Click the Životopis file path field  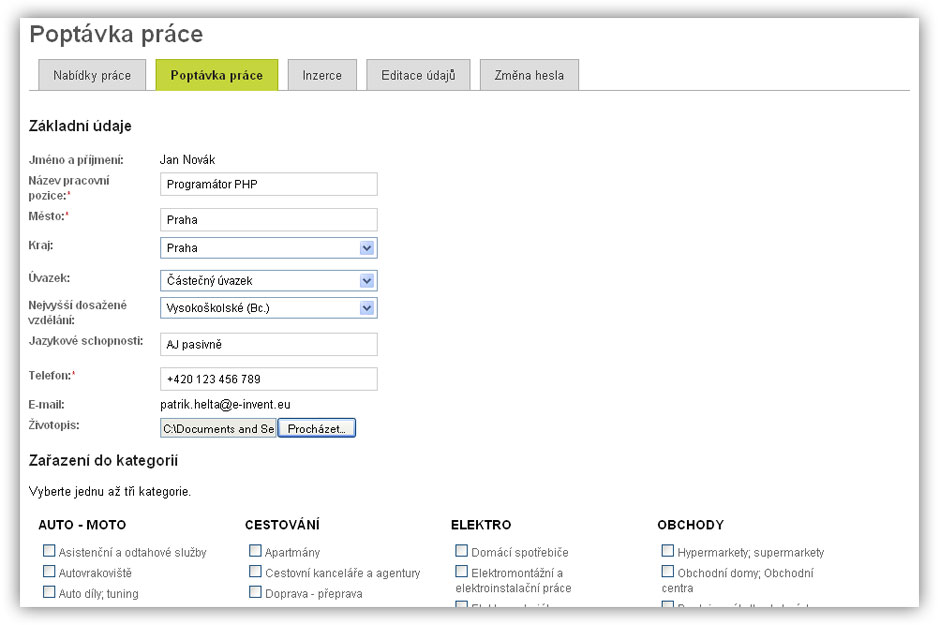tap(218, 428)
